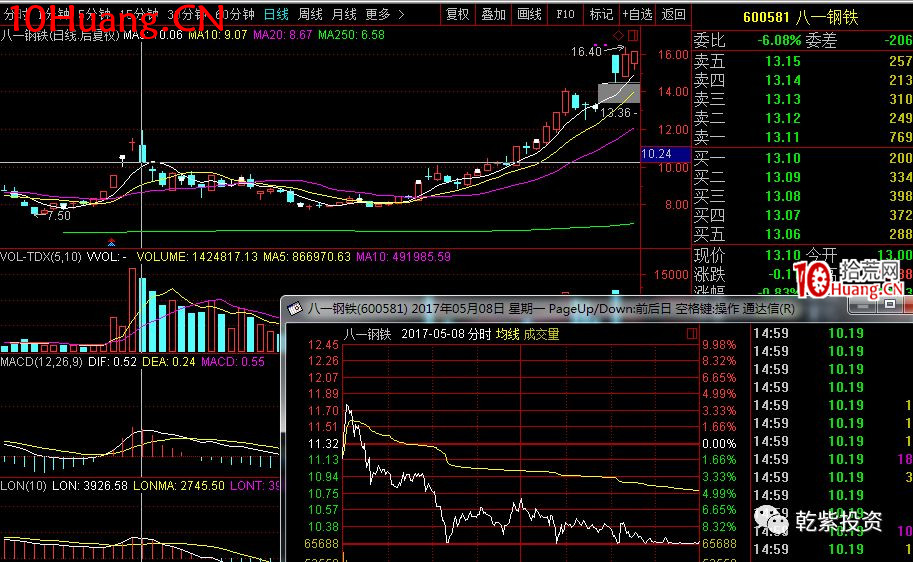
Task: Click the MACD: 0.55 value
Action: click(x=233, y=362)
